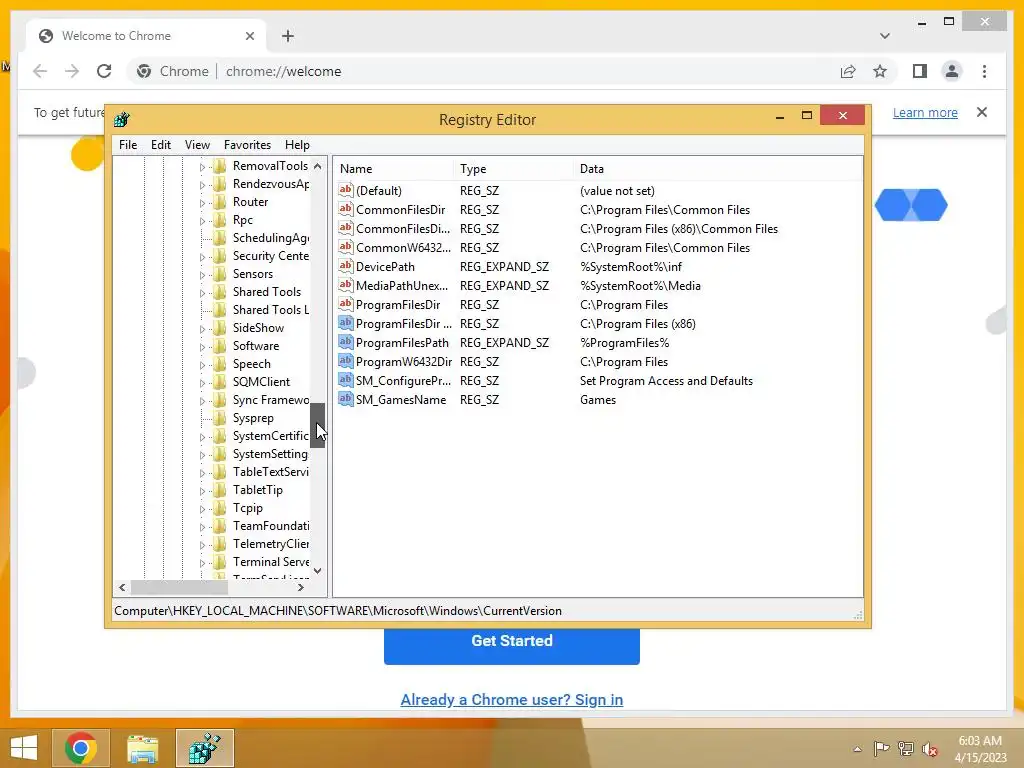Click the RemovalTools folder icon

click(220, 166)
